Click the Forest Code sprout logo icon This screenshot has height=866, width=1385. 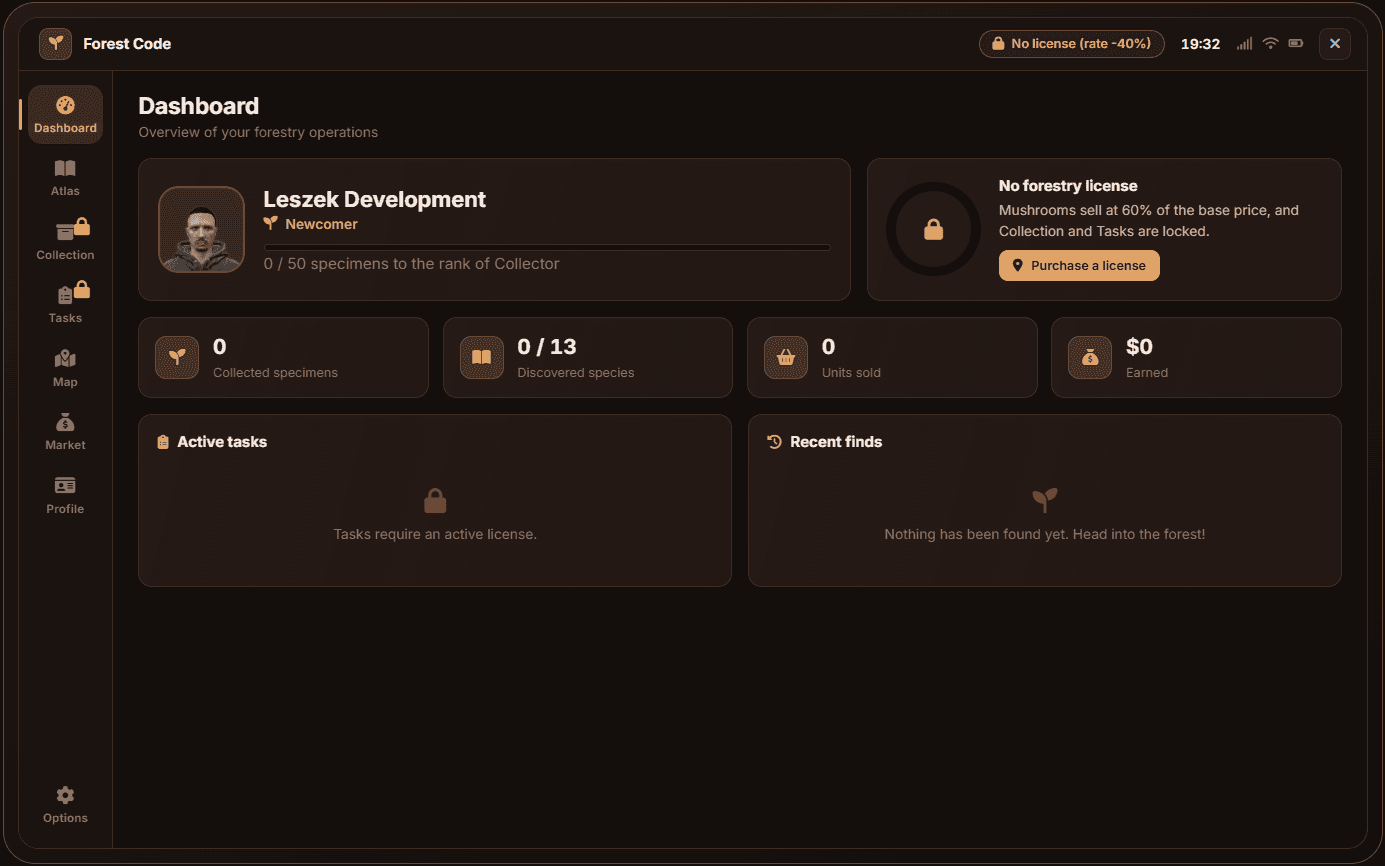pos(56,44)
